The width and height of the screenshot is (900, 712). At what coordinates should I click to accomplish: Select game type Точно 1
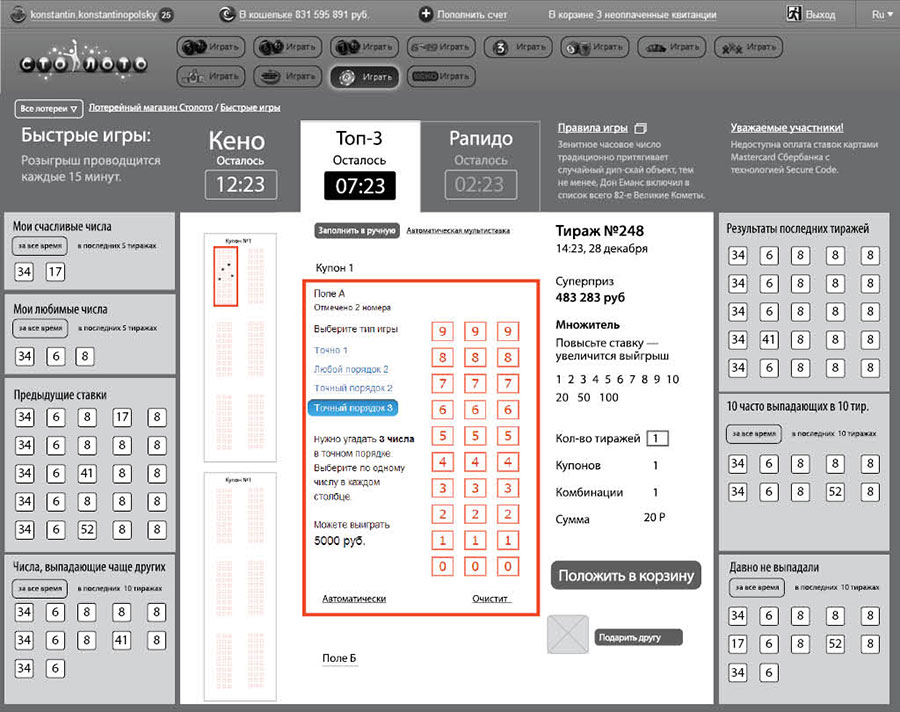(x=331, y=350)
